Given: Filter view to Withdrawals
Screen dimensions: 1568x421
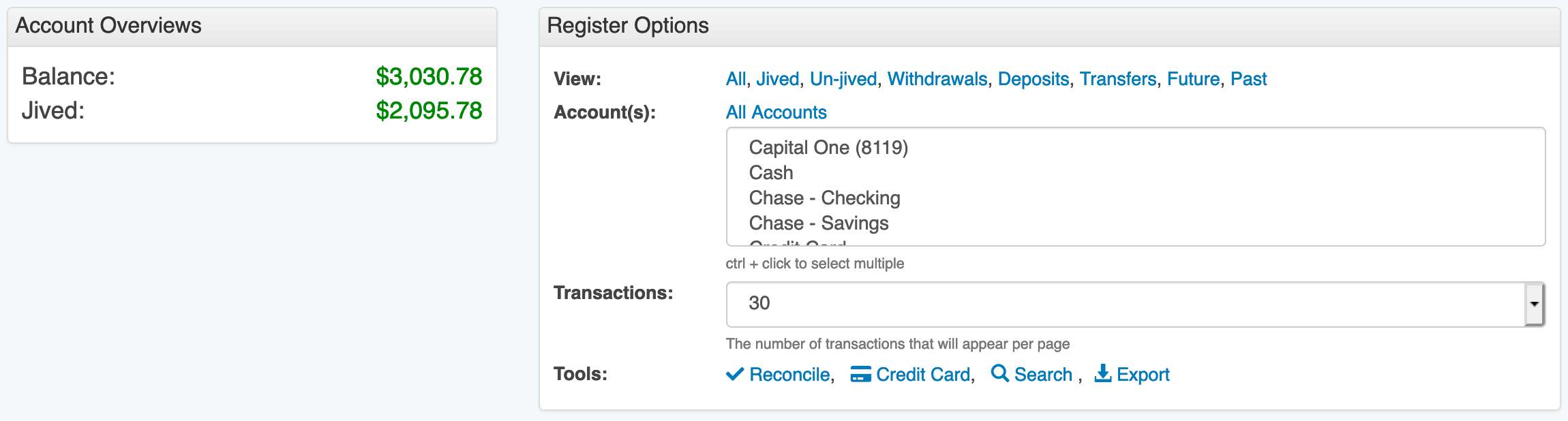Looking at the screenshot, I should click(937, 79).
